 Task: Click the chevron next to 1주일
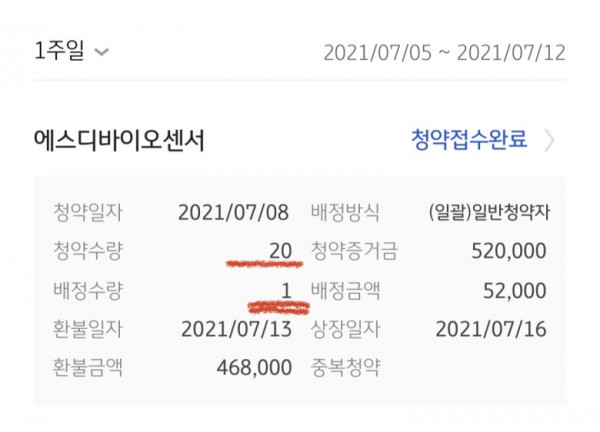(x=102, y=52)
